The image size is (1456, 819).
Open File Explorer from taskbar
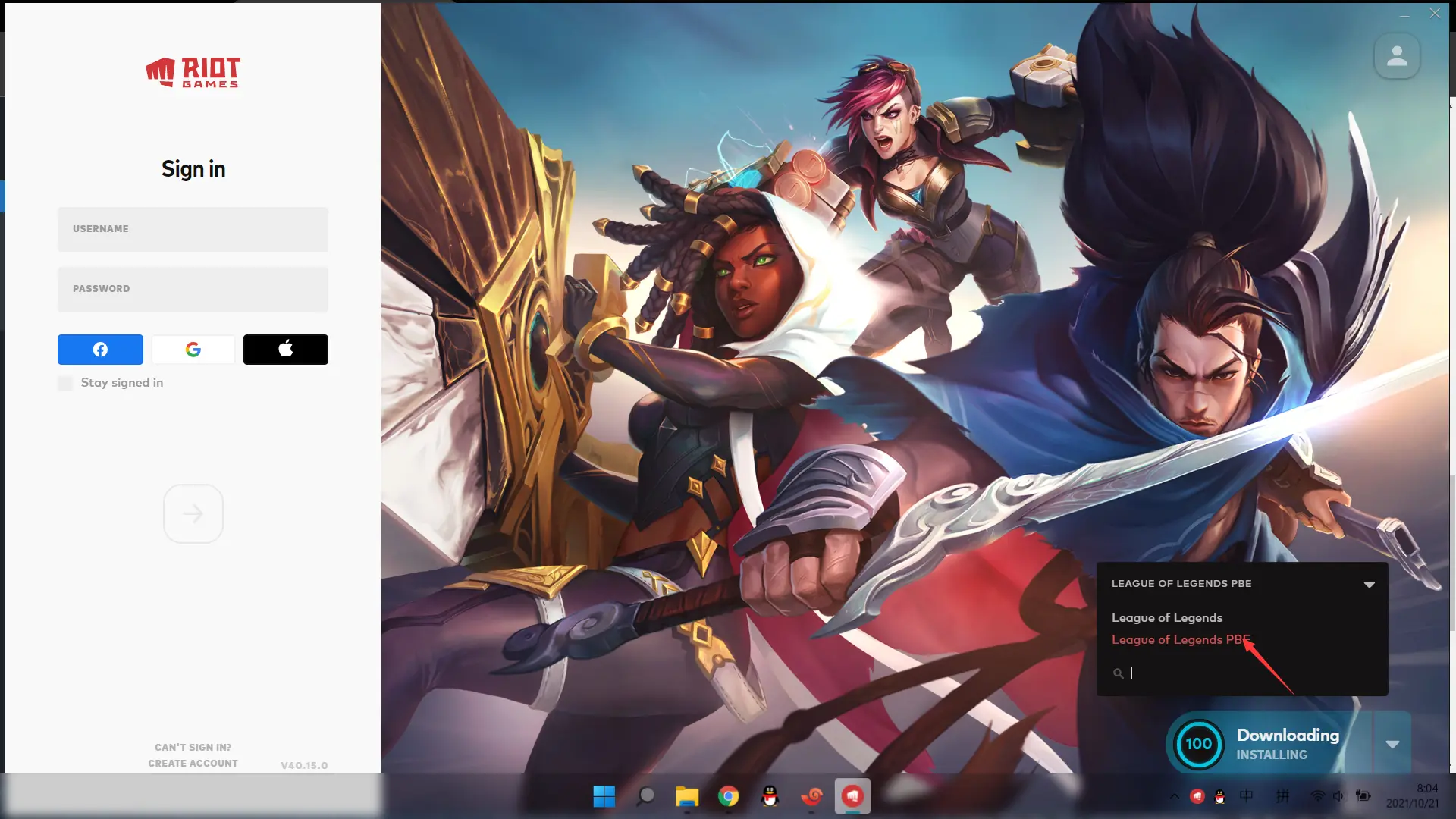coord(687,796)
